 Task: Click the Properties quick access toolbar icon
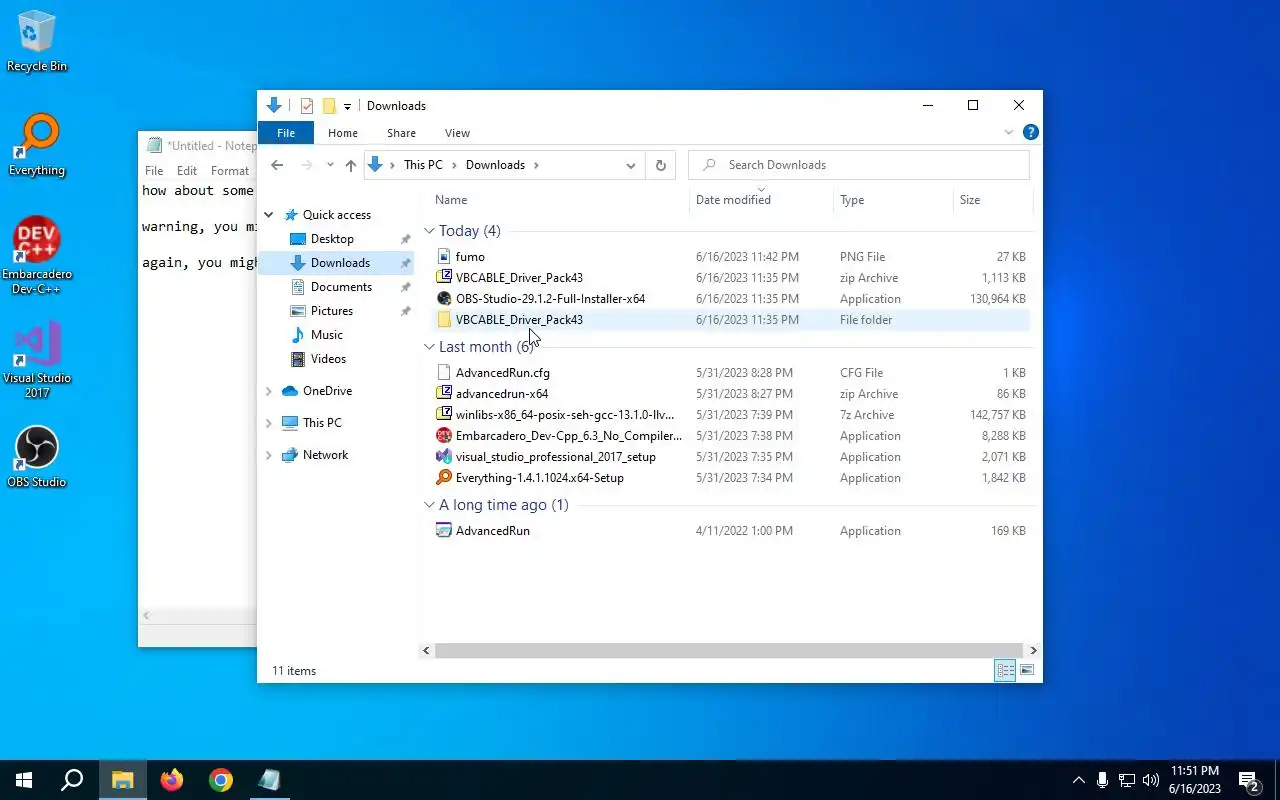click(x=307, y=106)
